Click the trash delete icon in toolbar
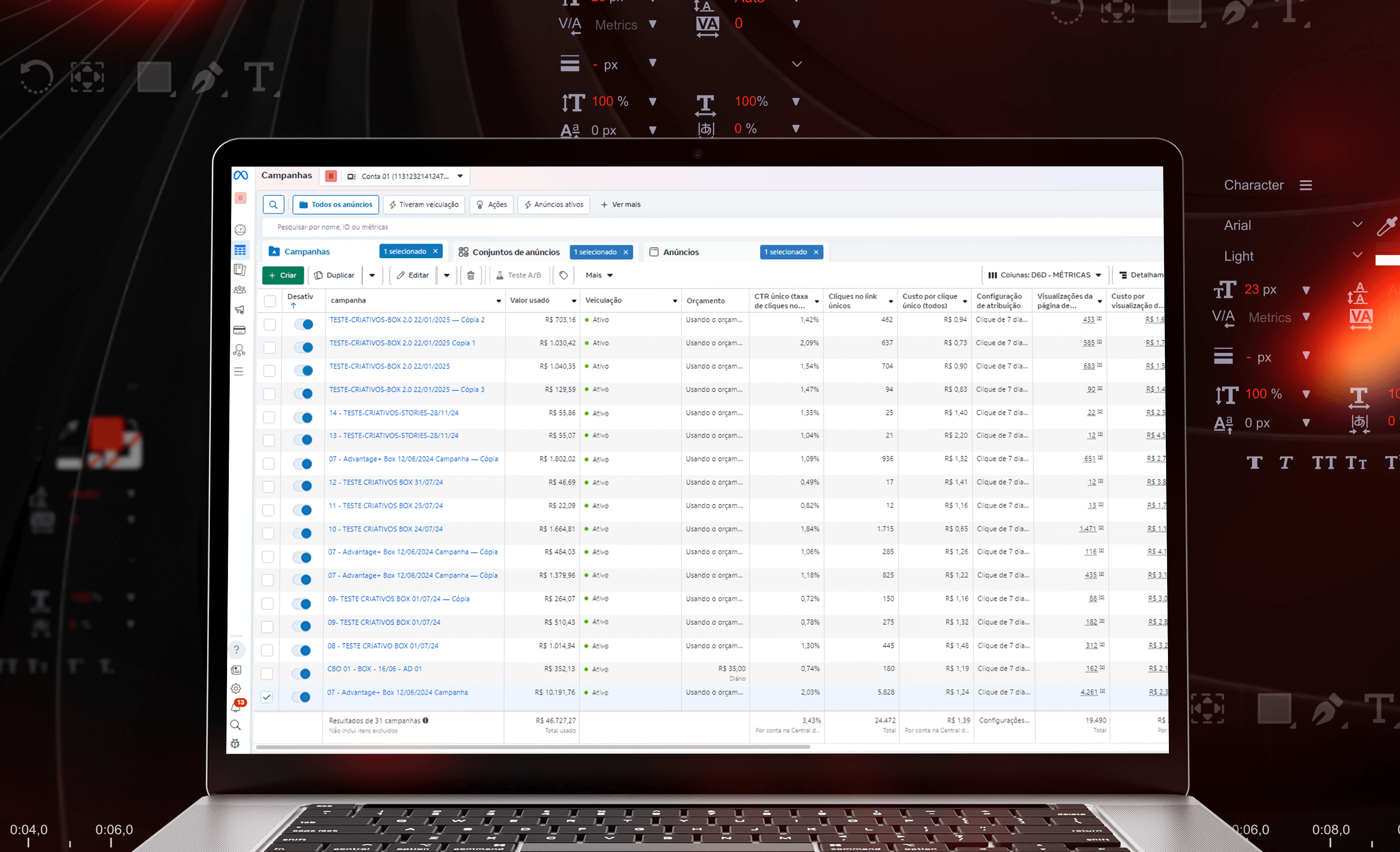Image resolution: width=1400 pixels, height=852 pixels. pos(470,275)
